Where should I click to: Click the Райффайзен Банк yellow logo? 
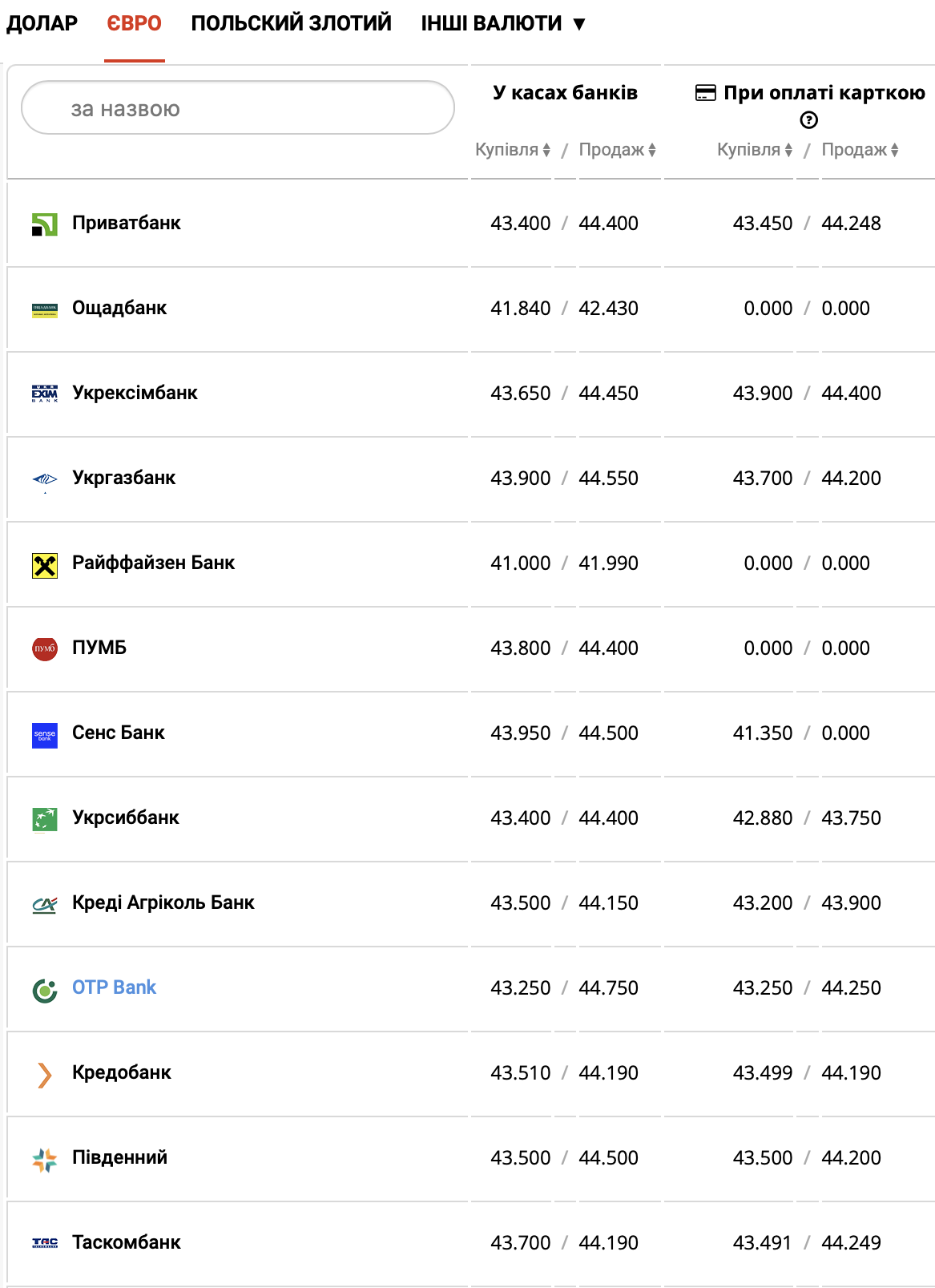(45, 566)
